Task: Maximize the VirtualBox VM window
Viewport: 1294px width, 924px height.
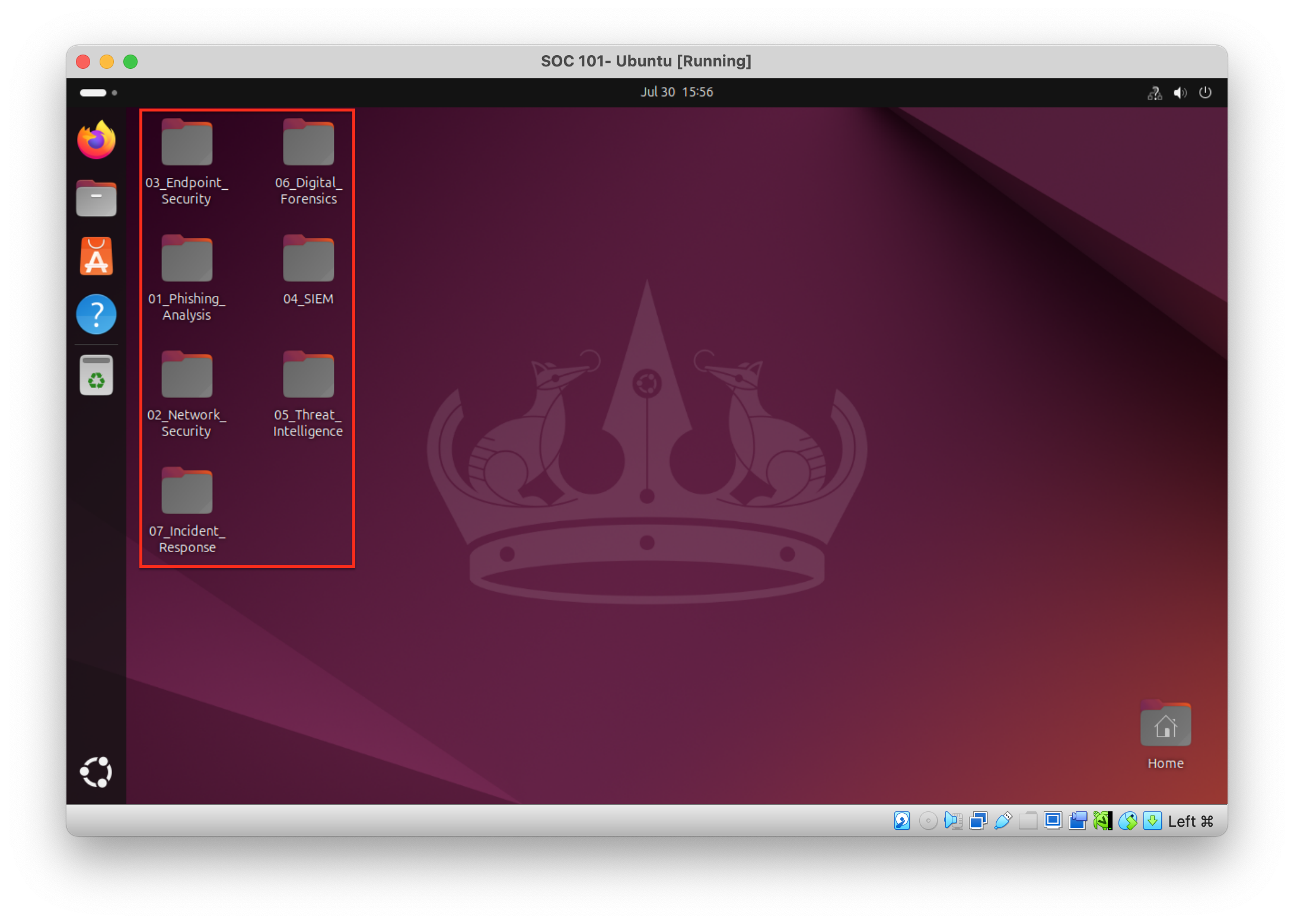Action: 130,62
